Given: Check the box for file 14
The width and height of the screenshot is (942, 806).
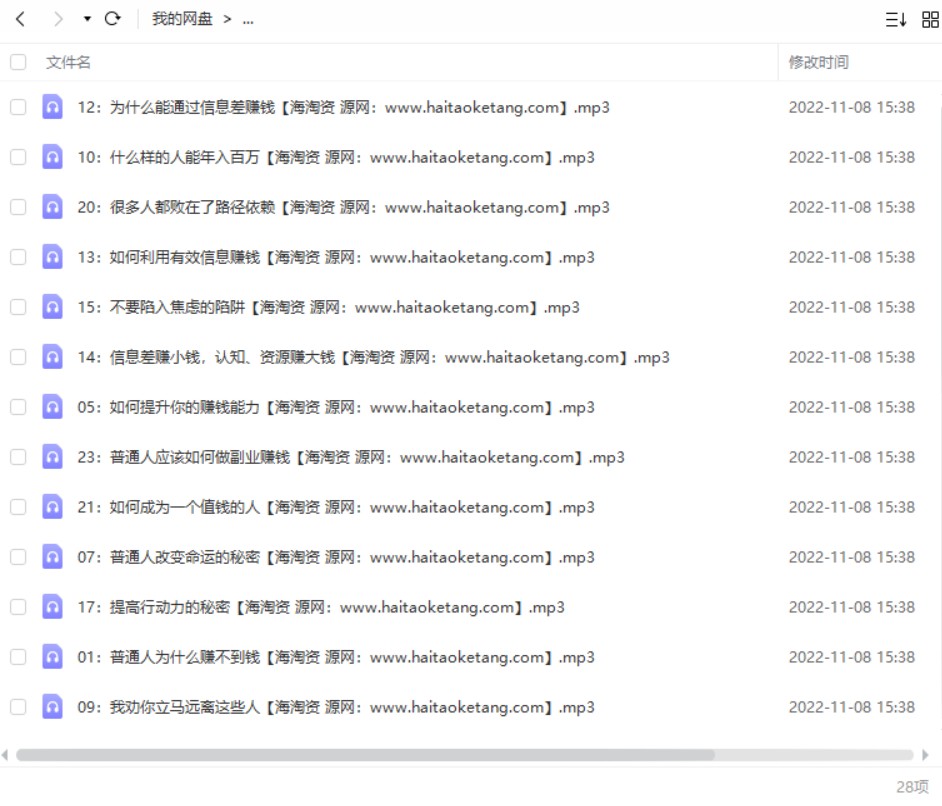Looking at the screenshot, I should (x=18, y=357).
